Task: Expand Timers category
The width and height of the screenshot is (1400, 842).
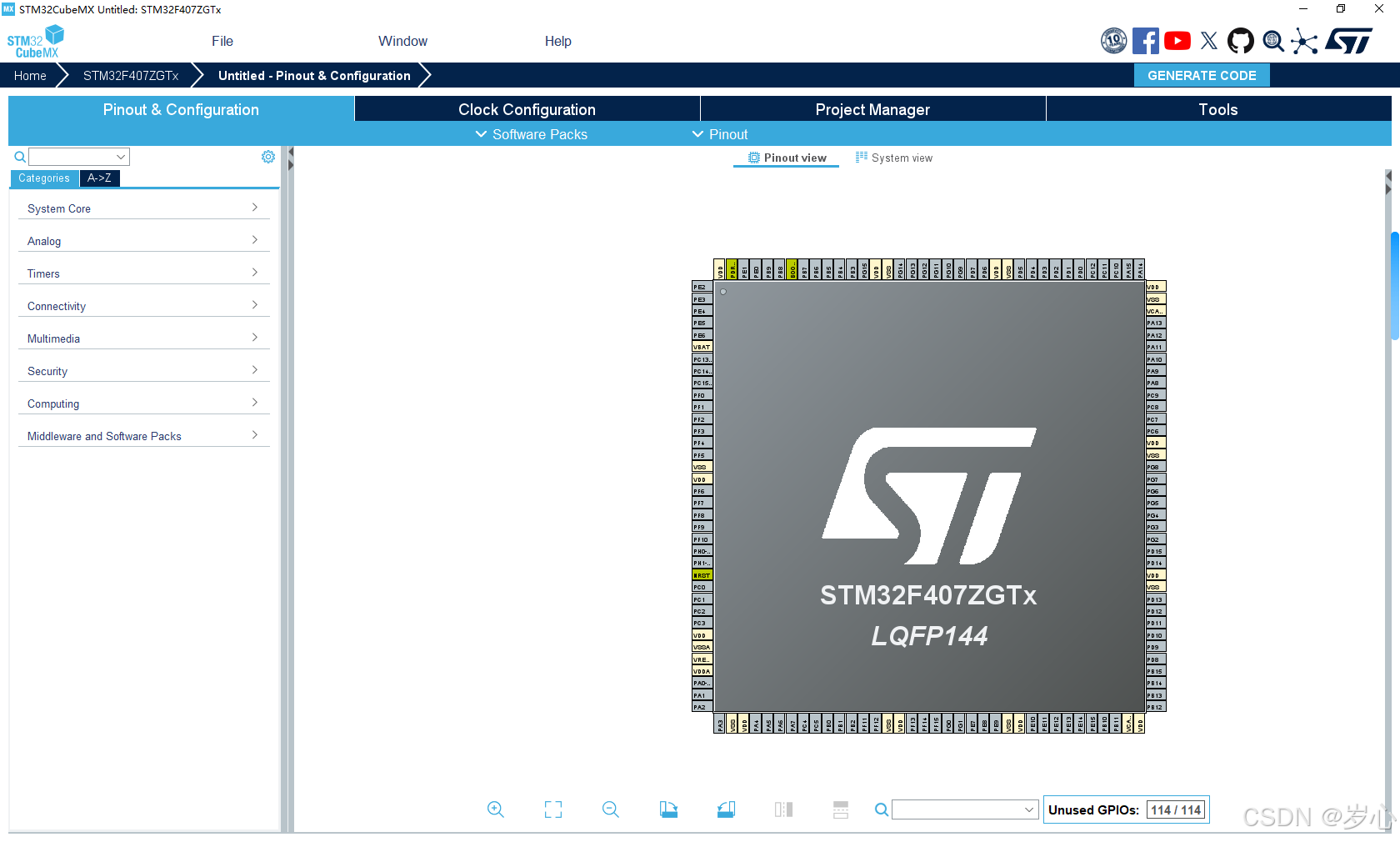Action: coord(143,273)
